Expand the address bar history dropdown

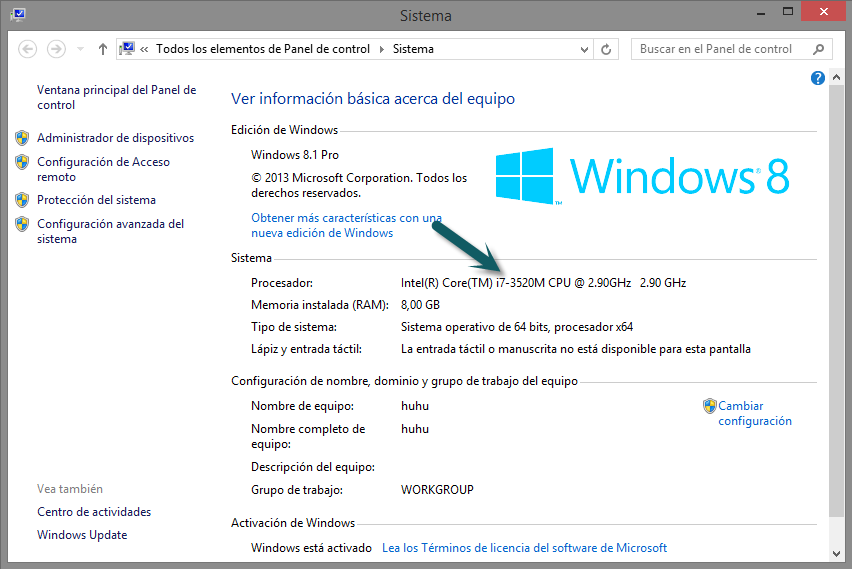point(584,49)
